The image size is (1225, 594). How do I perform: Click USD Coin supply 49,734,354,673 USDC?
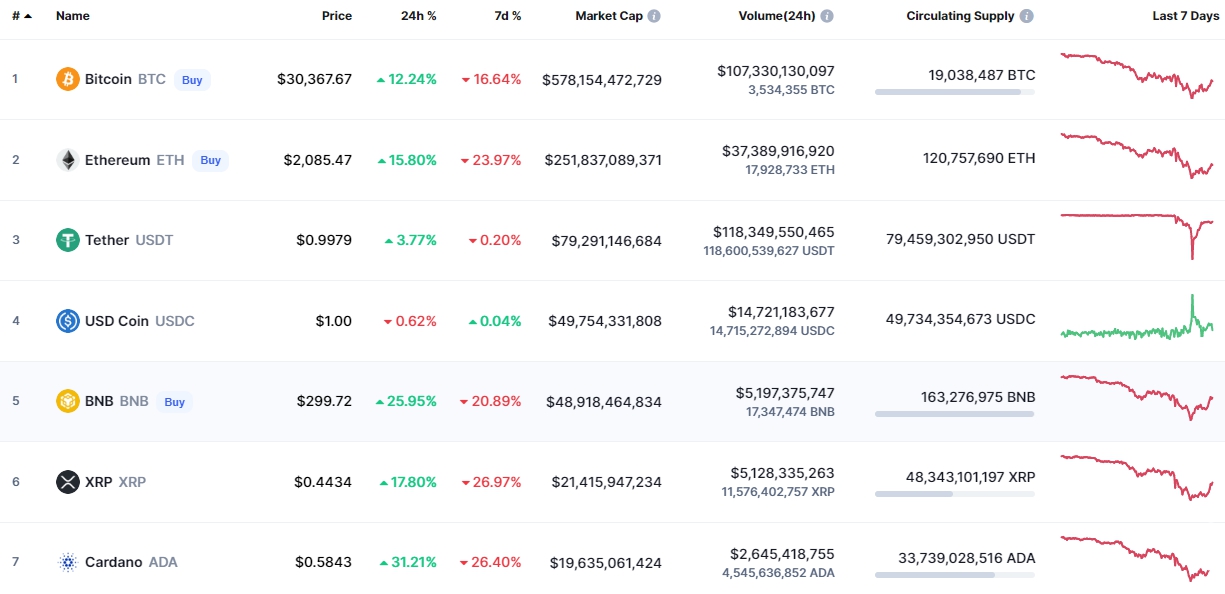tap(960, 319)
